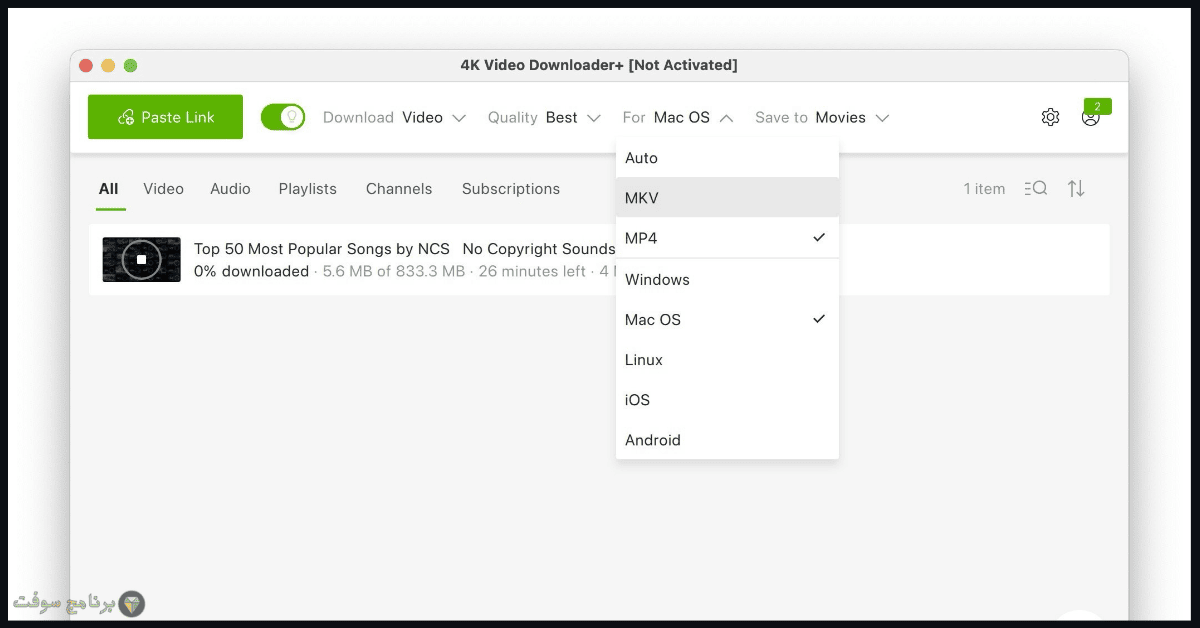Select MP4 checked format option
Viewport: 1200px width, 628px height.
(x=727, y=238)
